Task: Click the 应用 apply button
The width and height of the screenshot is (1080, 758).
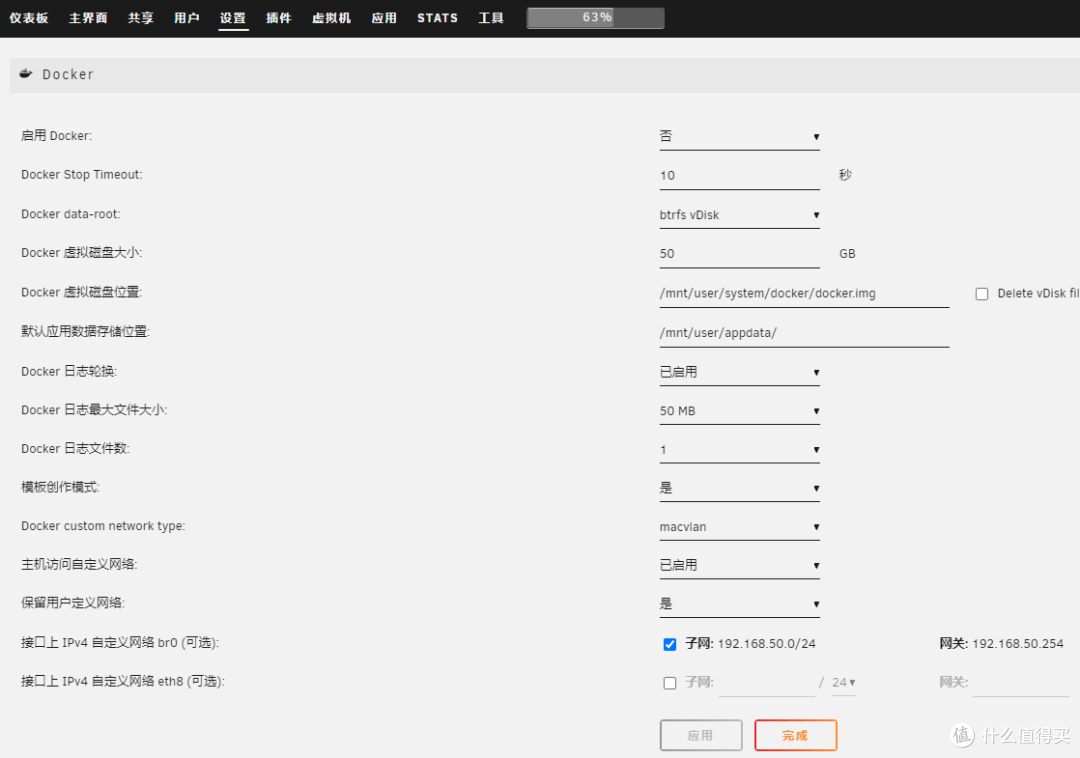Action: [700, 735]
